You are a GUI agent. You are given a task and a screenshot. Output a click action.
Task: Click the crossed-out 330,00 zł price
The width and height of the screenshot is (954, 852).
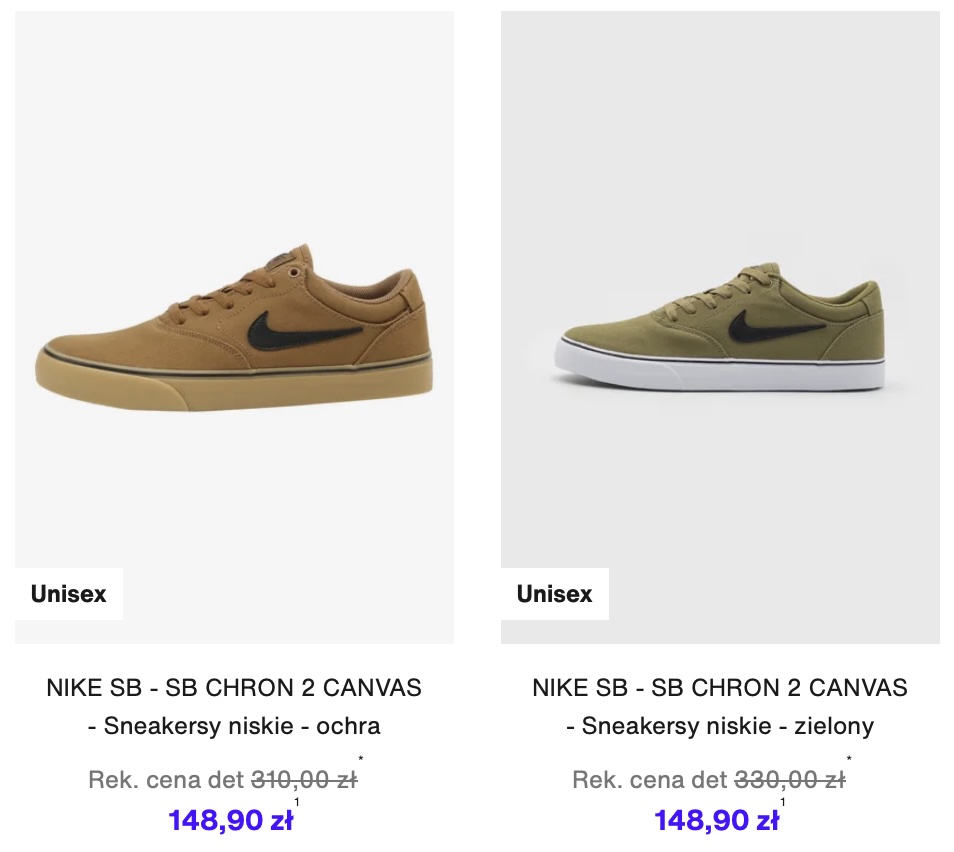pos(790,780)
